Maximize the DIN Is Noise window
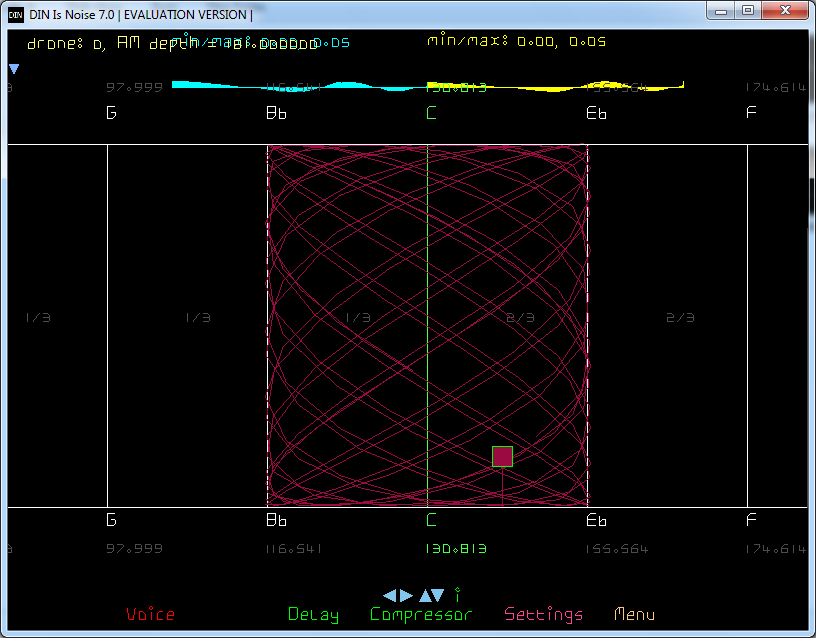The image size is (816, 638). click(x=748, y=10)
